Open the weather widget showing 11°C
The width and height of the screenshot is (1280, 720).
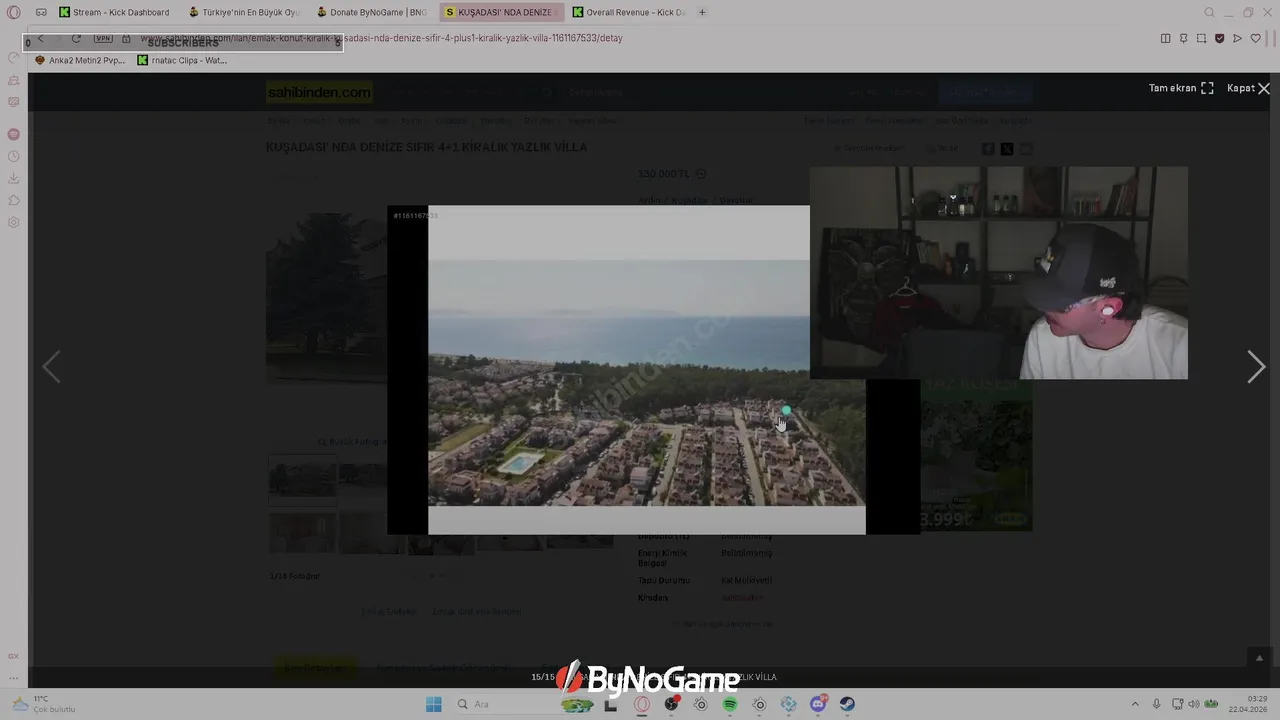42,704
